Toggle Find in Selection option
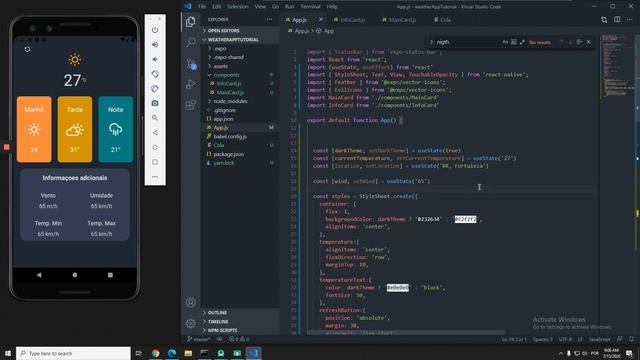Viewport: 640px width, 360px height. click(x=579, y=42)
